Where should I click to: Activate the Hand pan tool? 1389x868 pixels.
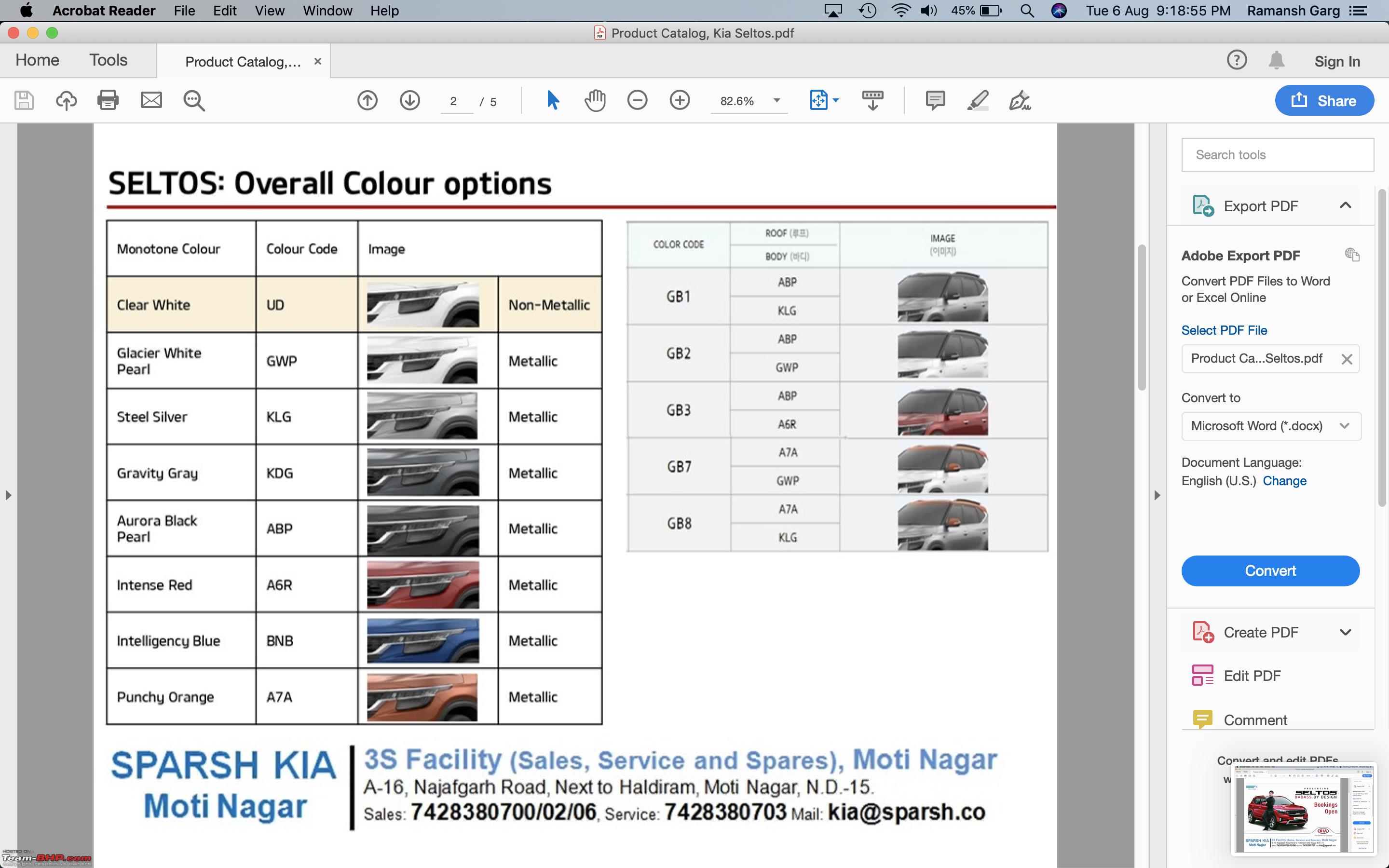595,100
